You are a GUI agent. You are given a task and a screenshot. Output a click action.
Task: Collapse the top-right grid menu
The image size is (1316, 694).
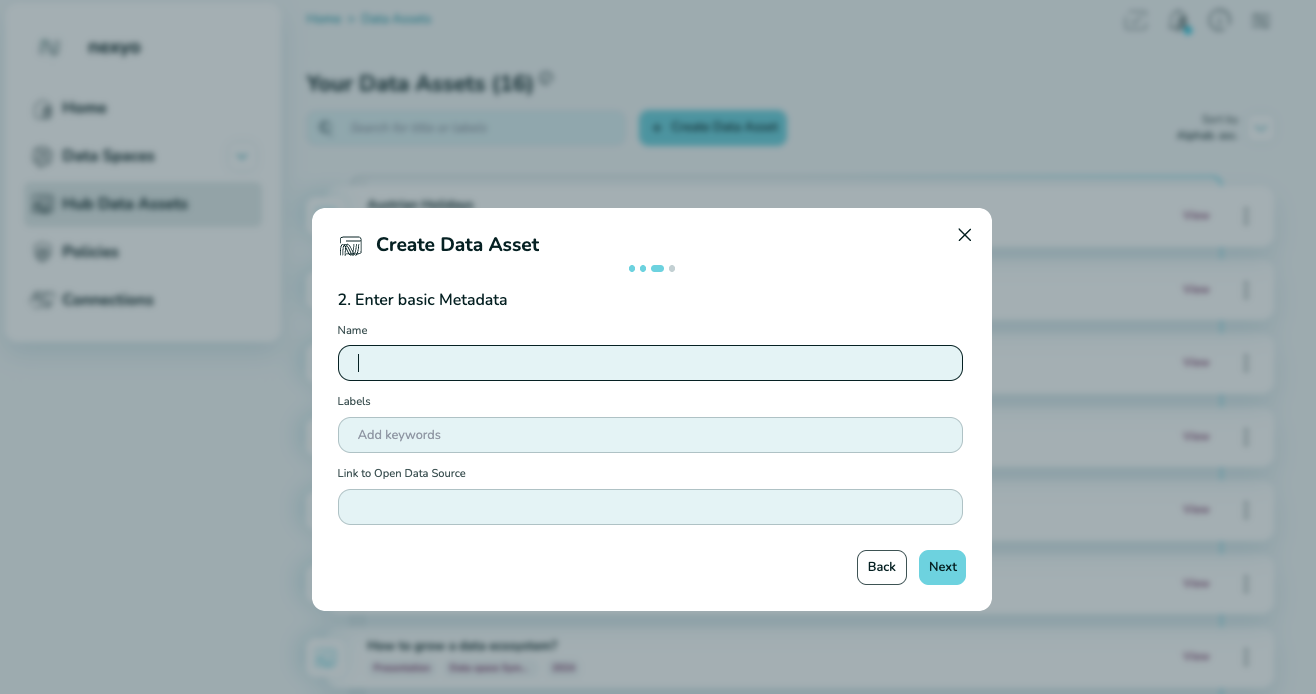pos(1261,20)
